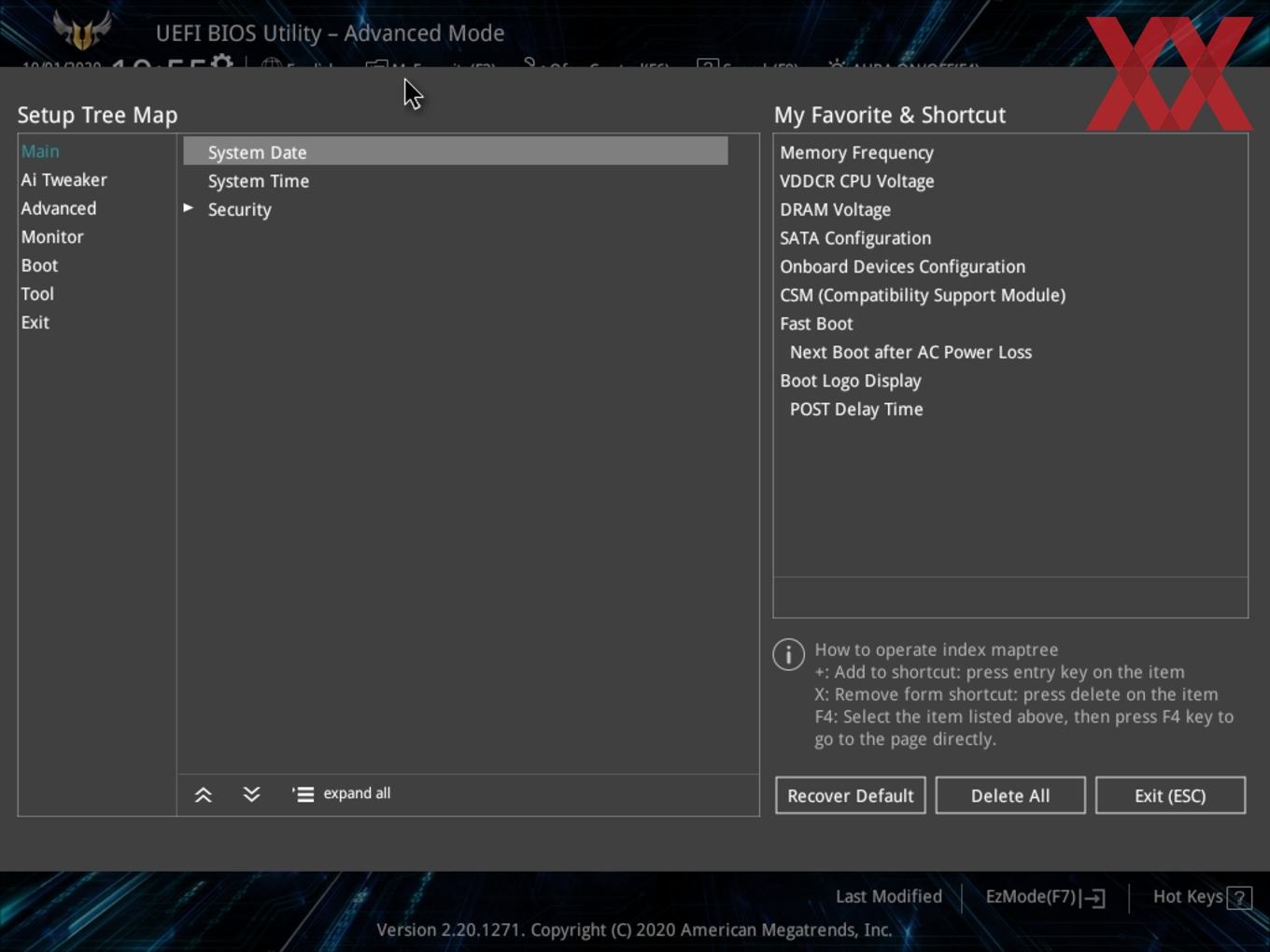The width and height of the screenshot is (1270, 952).
Task: Click the Hot Keys question mark icon
Action: (1239, 898)
